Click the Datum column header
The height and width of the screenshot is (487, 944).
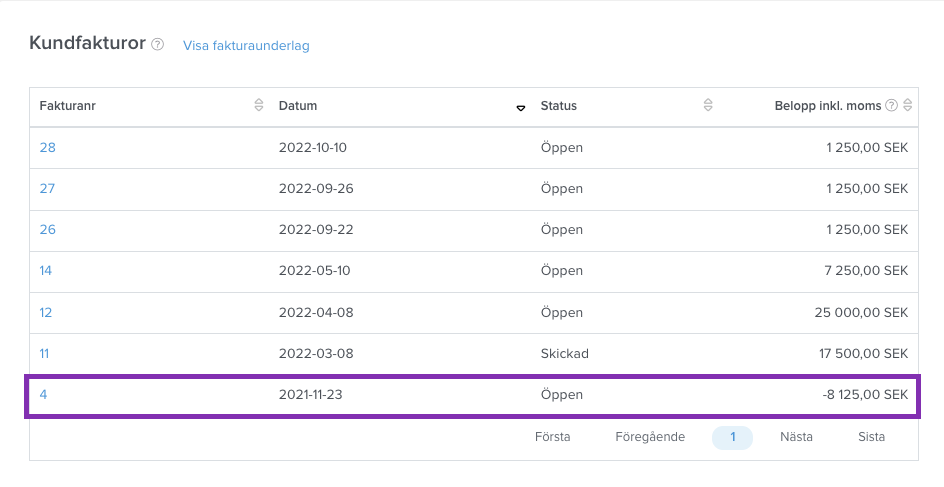pos(298,105)
